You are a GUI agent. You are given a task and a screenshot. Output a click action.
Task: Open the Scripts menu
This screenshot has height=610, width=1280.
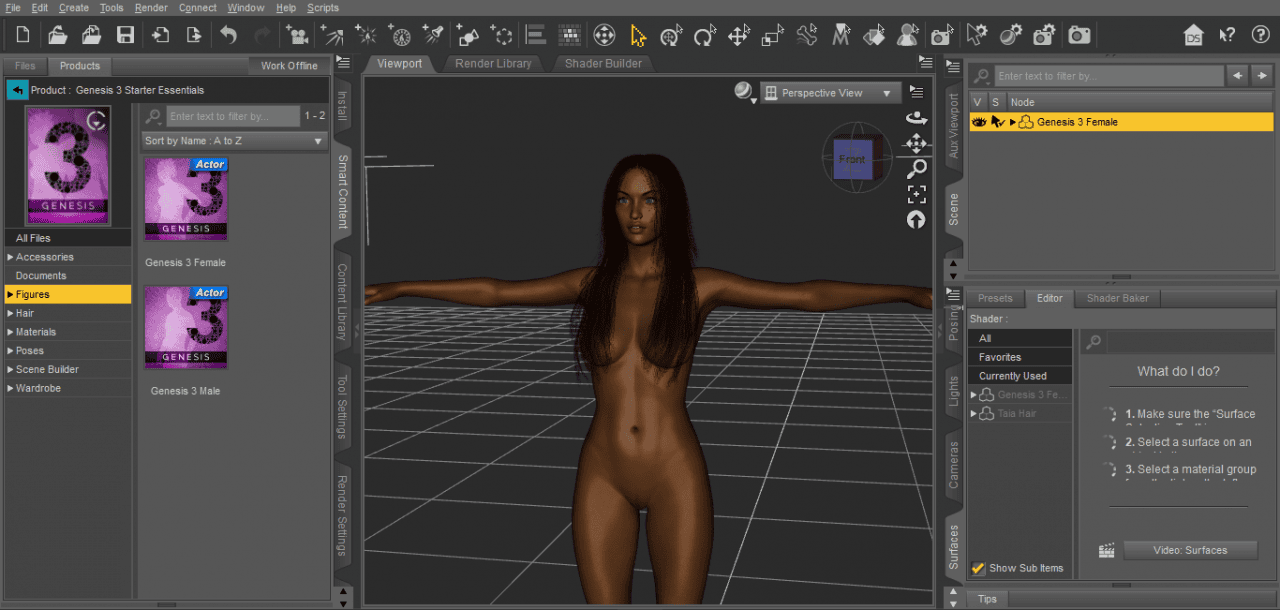tap(323, 8)
